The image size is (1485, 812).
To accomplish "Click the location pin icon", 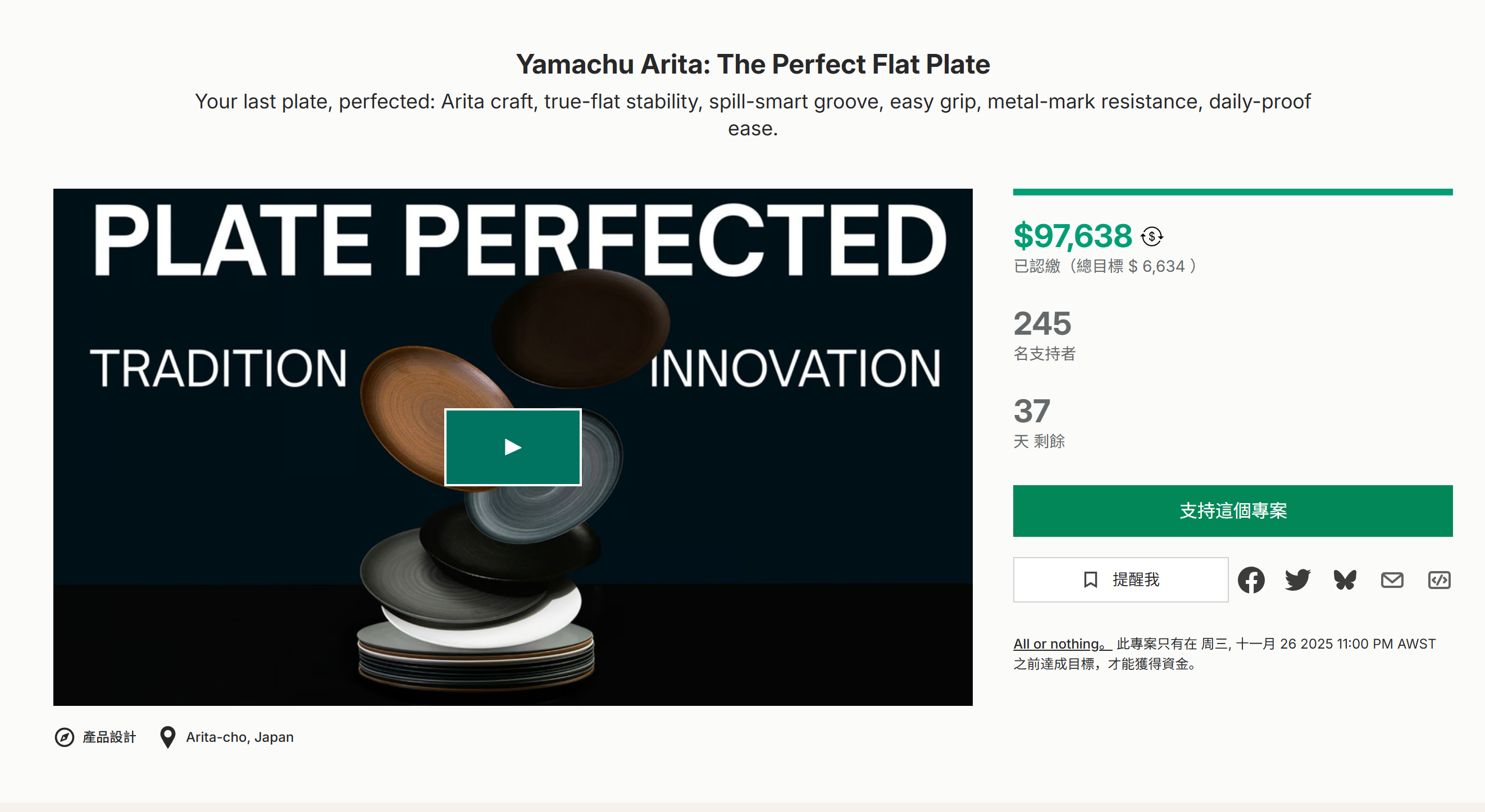I will (x=168, y=737).
